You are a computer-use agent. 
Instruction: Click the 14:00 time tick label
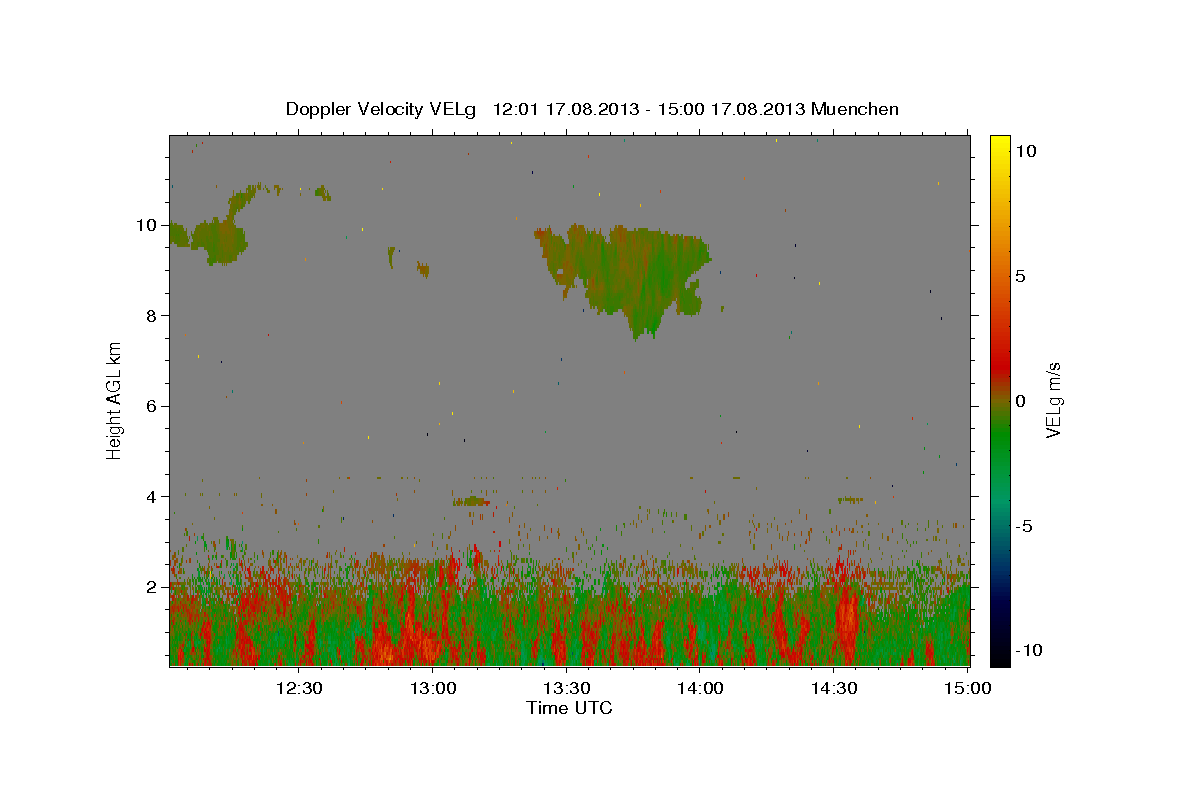coord(701,688)
